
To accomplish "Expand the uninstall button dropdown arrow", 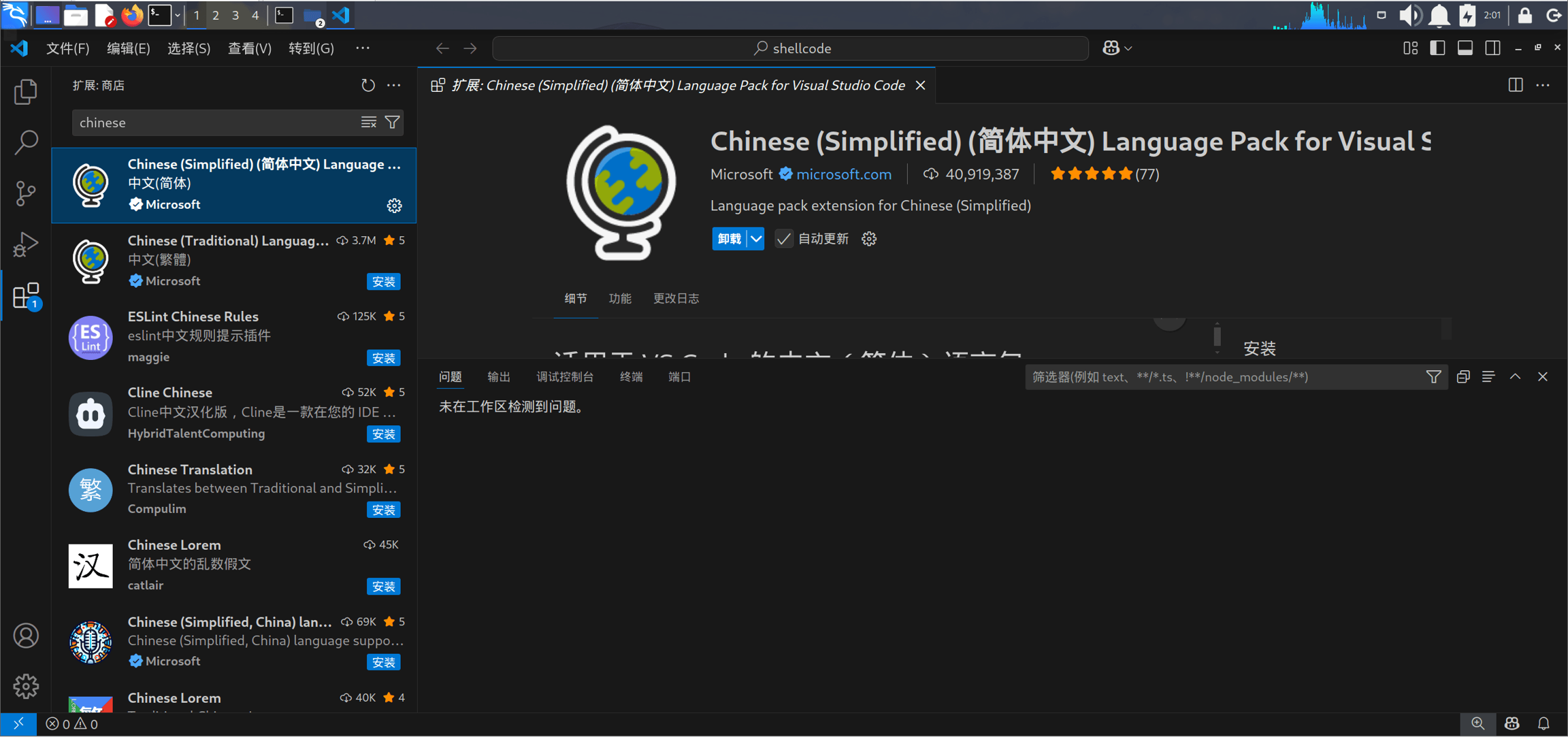I will (x=756, y=239).
